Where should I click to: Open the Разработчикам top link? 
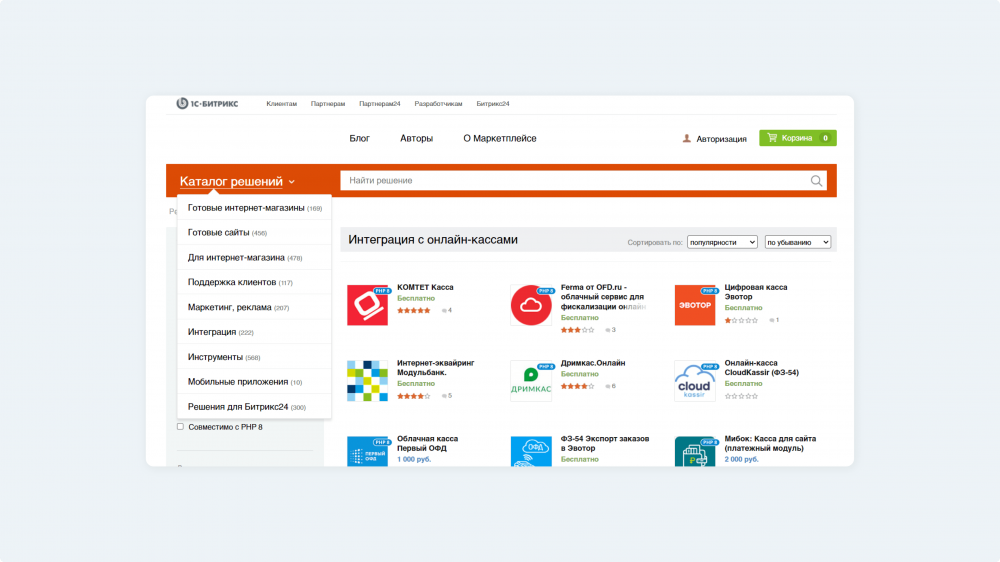point(438,104)
